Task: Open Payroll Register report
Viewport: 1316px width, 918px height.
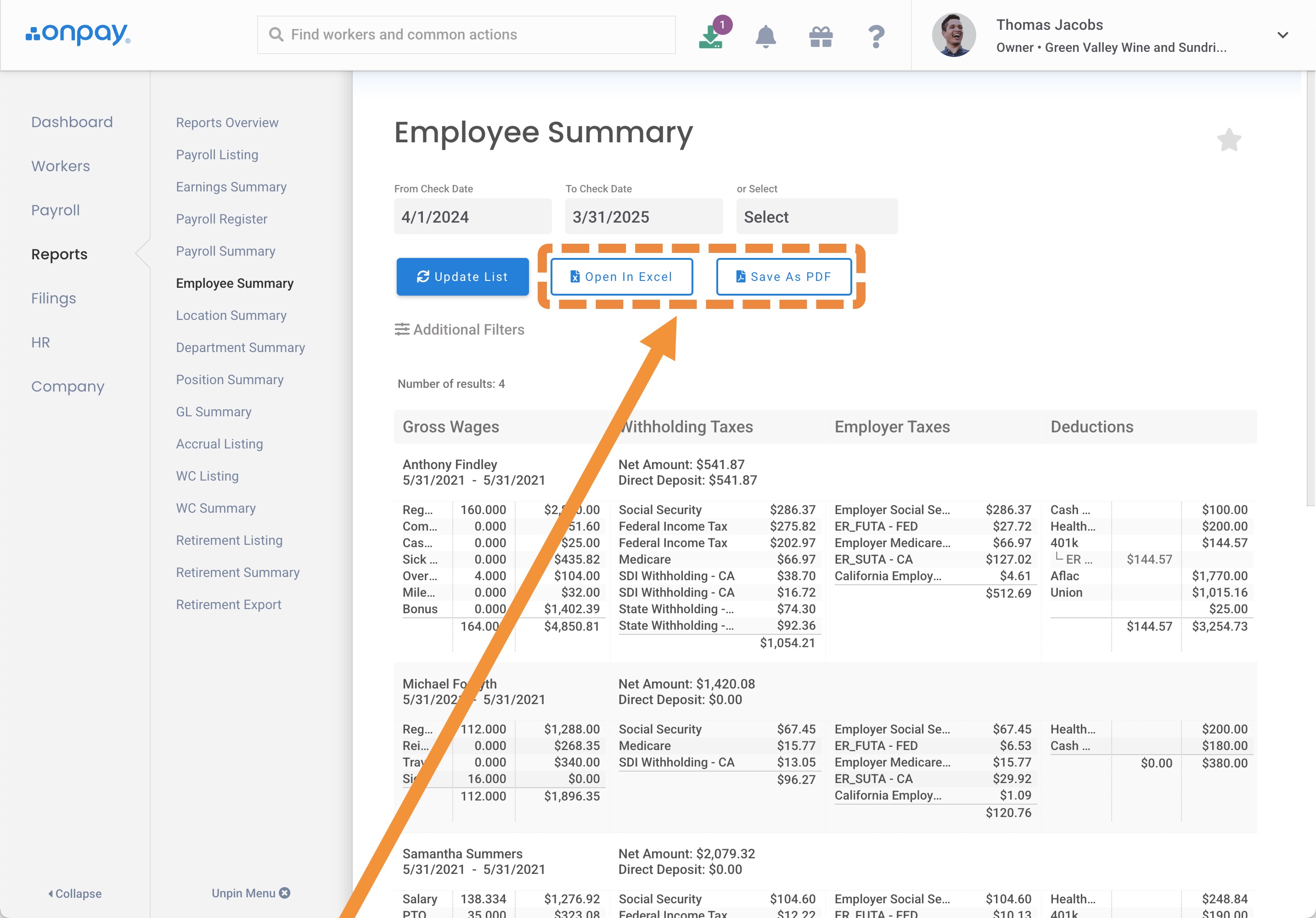Action: (221, 219)
